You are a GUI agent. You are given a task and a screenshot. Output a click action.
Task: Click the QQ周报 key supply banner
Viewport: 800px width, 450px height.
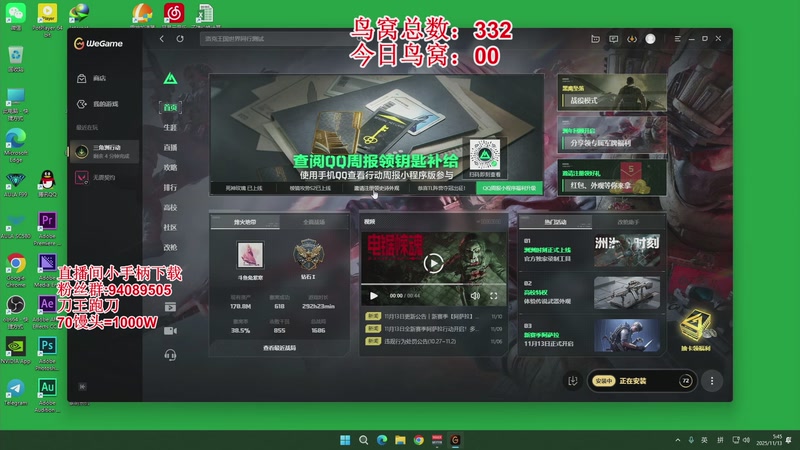tap(377, 129)
